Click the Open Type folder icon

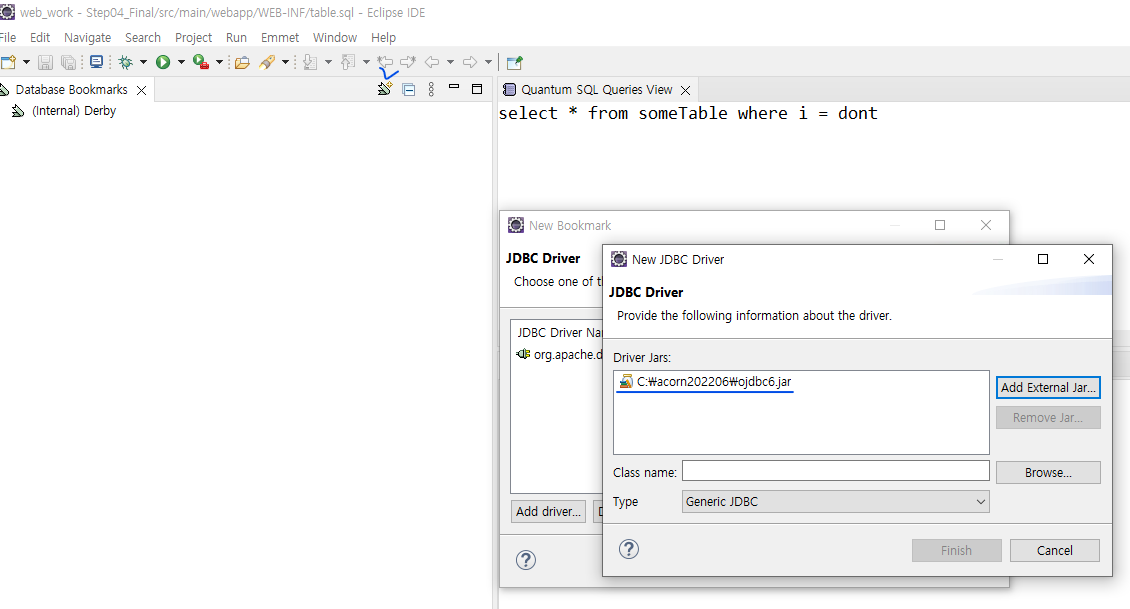coord(243,63)
